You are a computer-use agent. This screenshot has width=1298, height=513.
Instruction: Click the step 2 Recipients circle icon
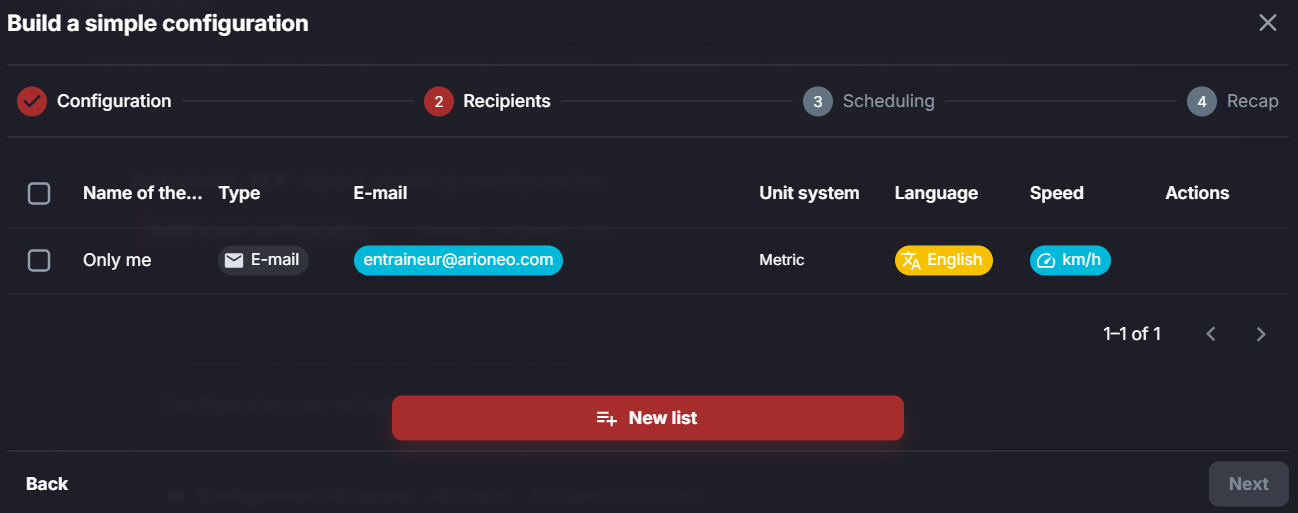(439, 101)
